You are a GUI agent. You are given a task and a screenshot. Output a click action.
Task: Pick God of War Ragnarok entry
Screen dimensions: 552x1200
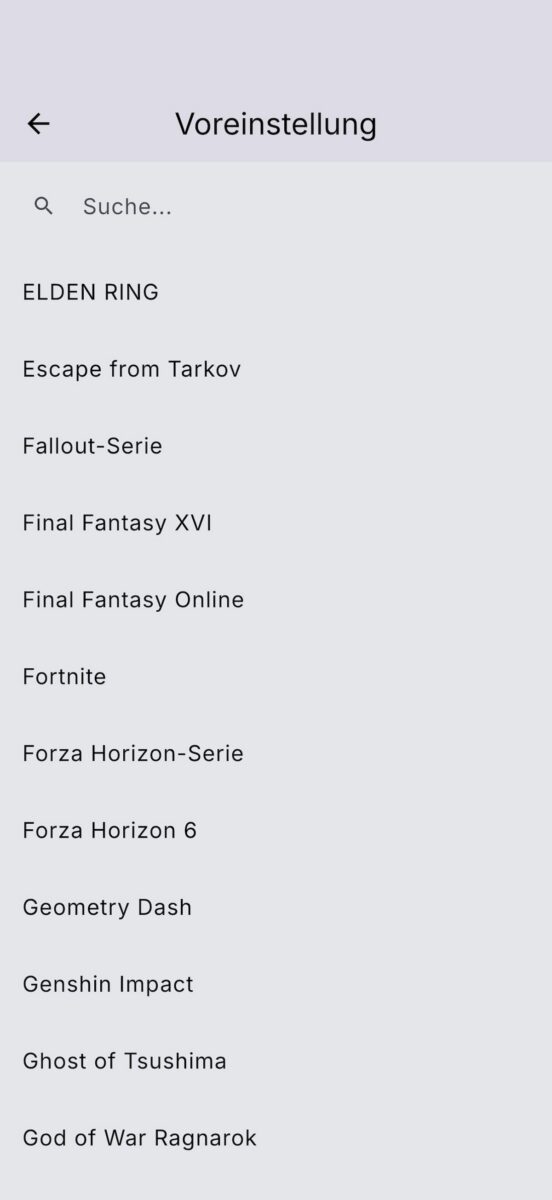coord(276,1139)
